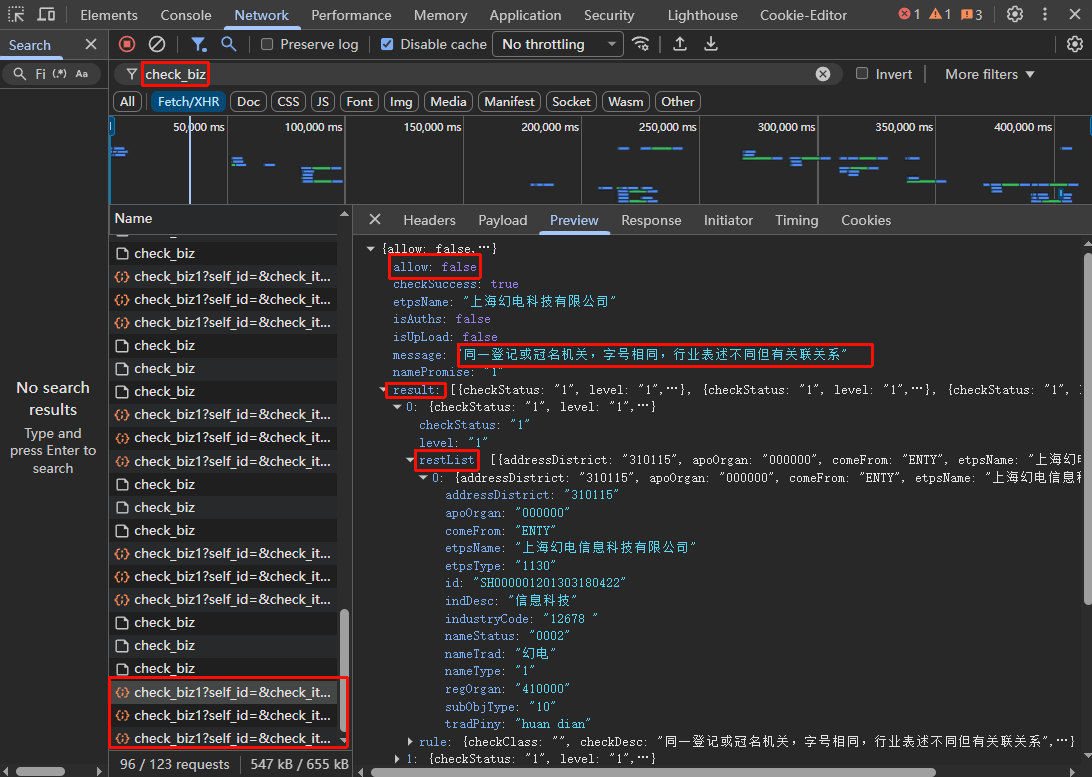Click the warning count badge
Viewport: 1092px width, 777px height.
tap(939, 14)
